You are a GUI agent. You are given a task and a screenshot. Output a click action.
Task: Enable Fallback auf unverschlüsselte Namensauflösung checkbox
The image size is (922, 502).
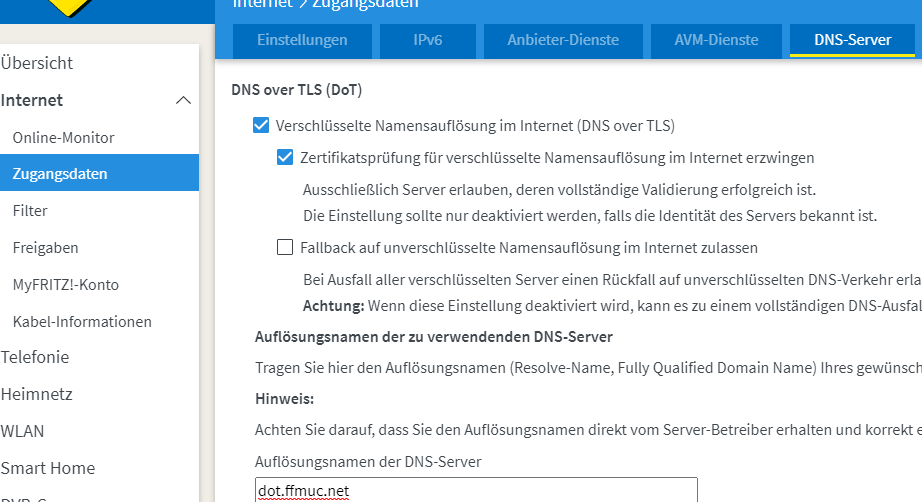[x=285, y=247]
